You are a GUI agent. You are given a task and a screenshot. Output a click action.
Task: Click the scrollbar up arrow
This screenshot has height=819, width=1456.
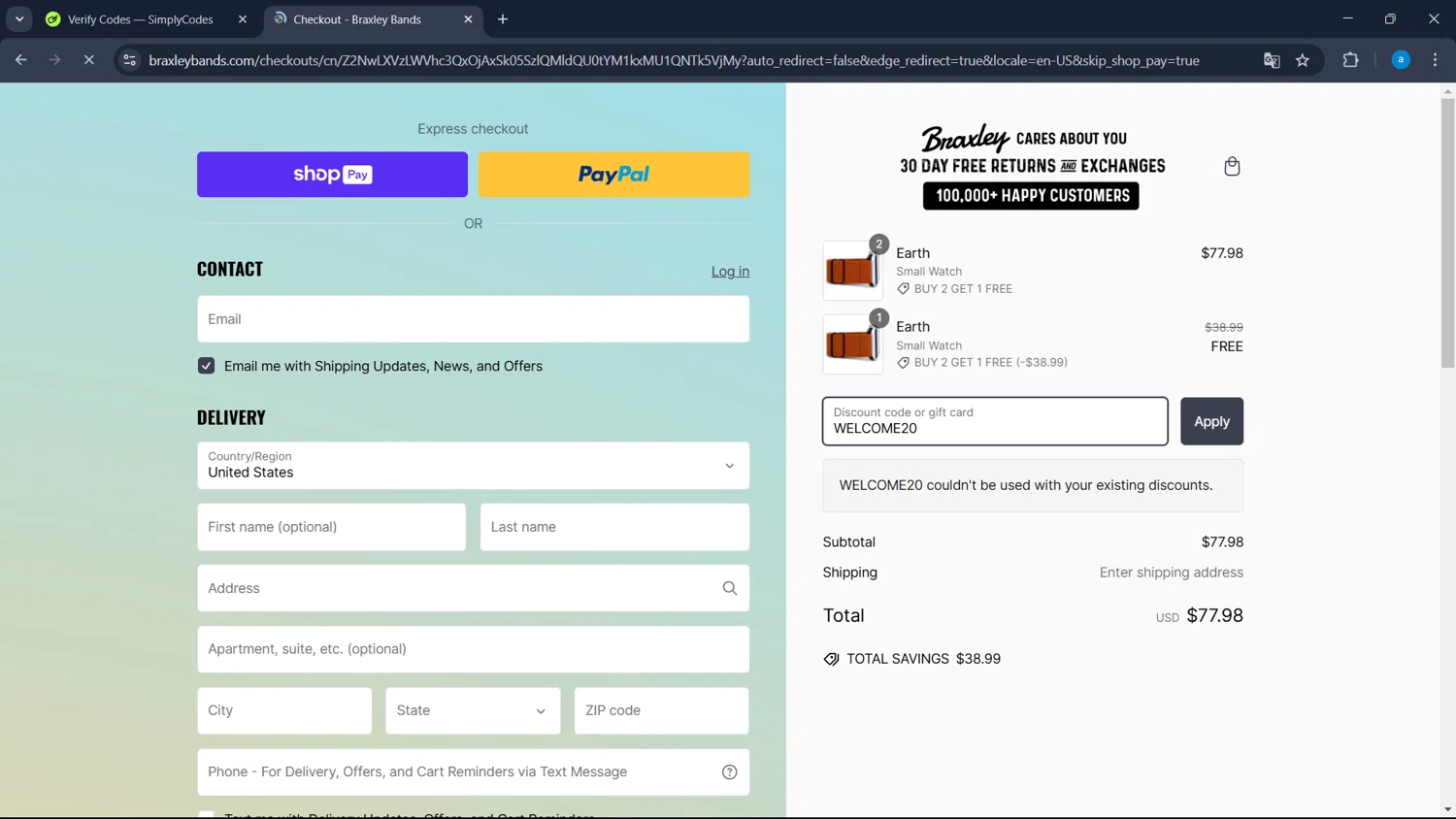pos(1447,91)
